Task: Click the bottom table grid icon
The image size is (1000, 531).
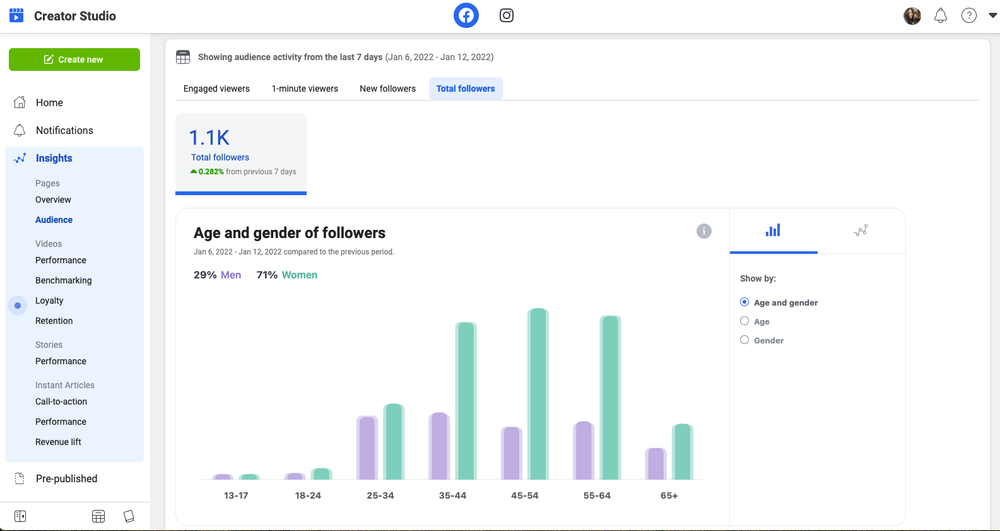Action: coord(98,516)
